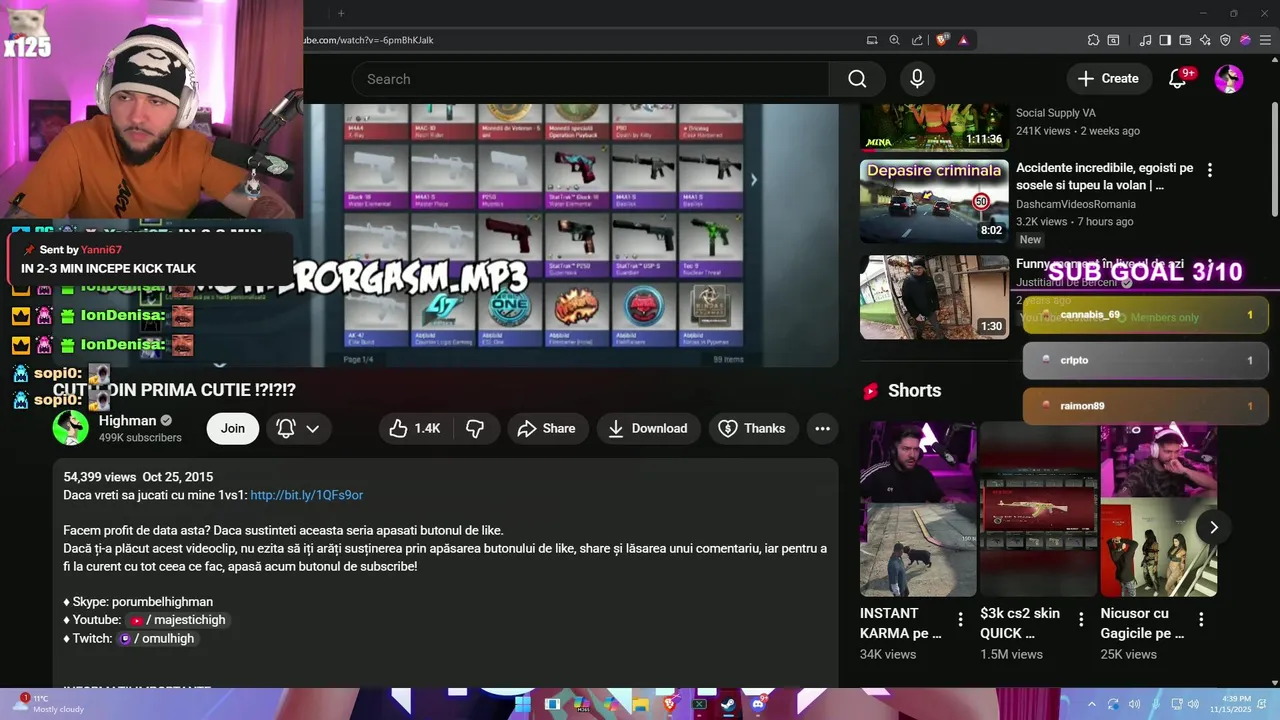Open the Highman channel avatar

tap(70, 428)
